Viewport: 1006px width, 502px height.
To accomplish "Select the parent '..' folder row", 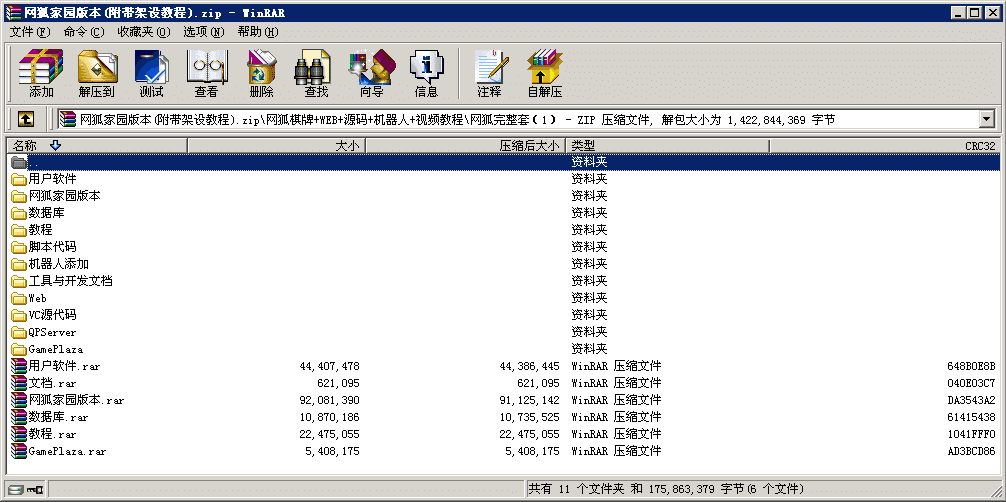I will click(504, 162).
